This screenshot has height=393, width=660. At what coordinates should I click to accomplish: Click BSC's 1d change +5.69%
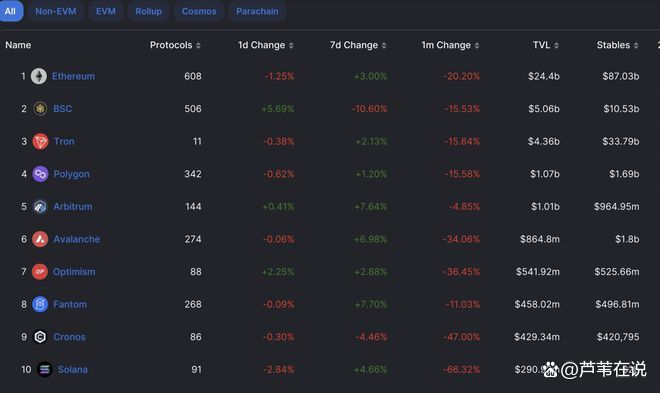(278, 109)
